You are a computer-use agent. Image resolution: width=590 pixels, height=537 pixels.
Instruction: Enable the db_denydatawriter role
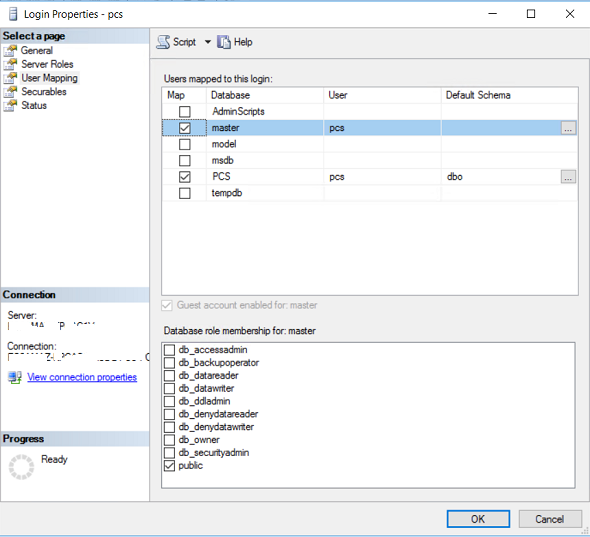click(x=169, y=427)
